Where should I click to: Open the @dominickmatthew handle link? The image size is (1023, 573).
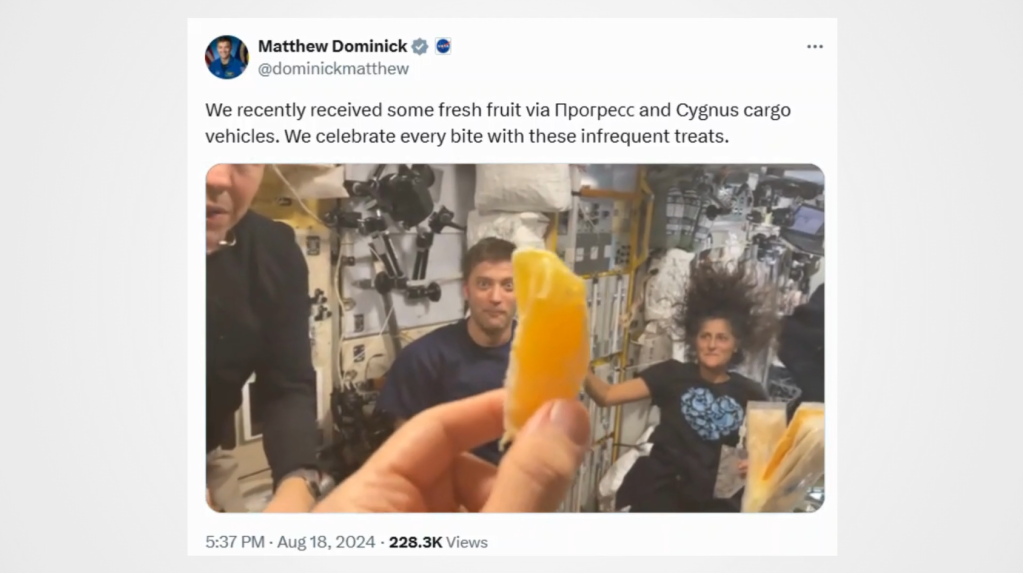point(333,69)
